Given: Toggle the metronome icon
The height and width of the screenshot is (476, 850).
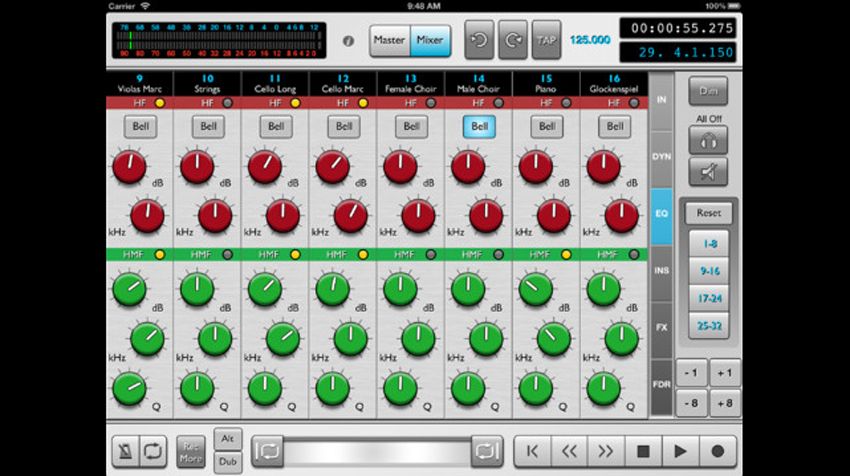Looking at the screenshot, I should [126, 451].
